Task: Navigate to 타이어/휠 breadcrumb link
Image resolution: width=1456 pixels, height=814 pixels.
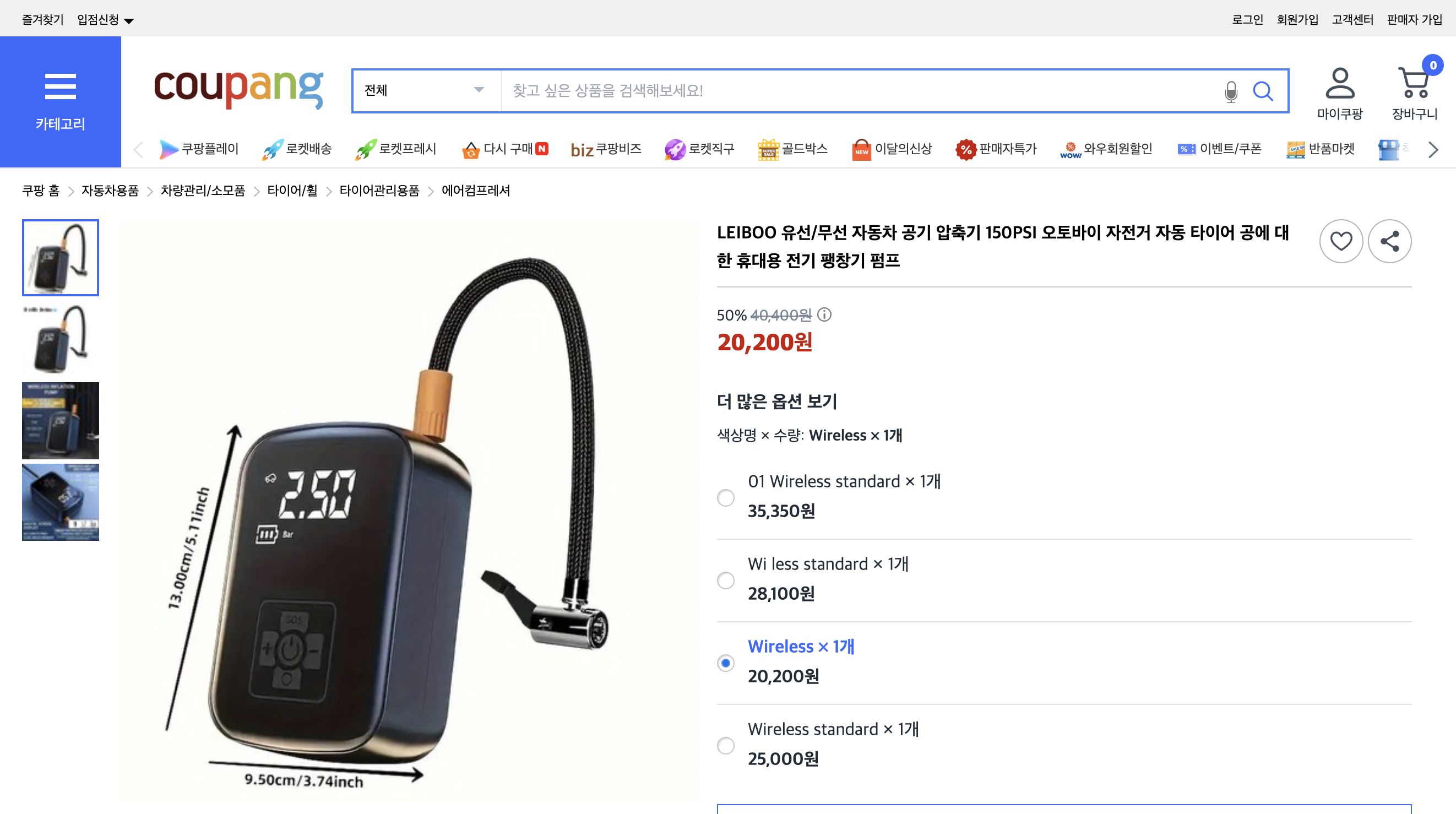Action: pyautogui.click(x=292, y=191)
